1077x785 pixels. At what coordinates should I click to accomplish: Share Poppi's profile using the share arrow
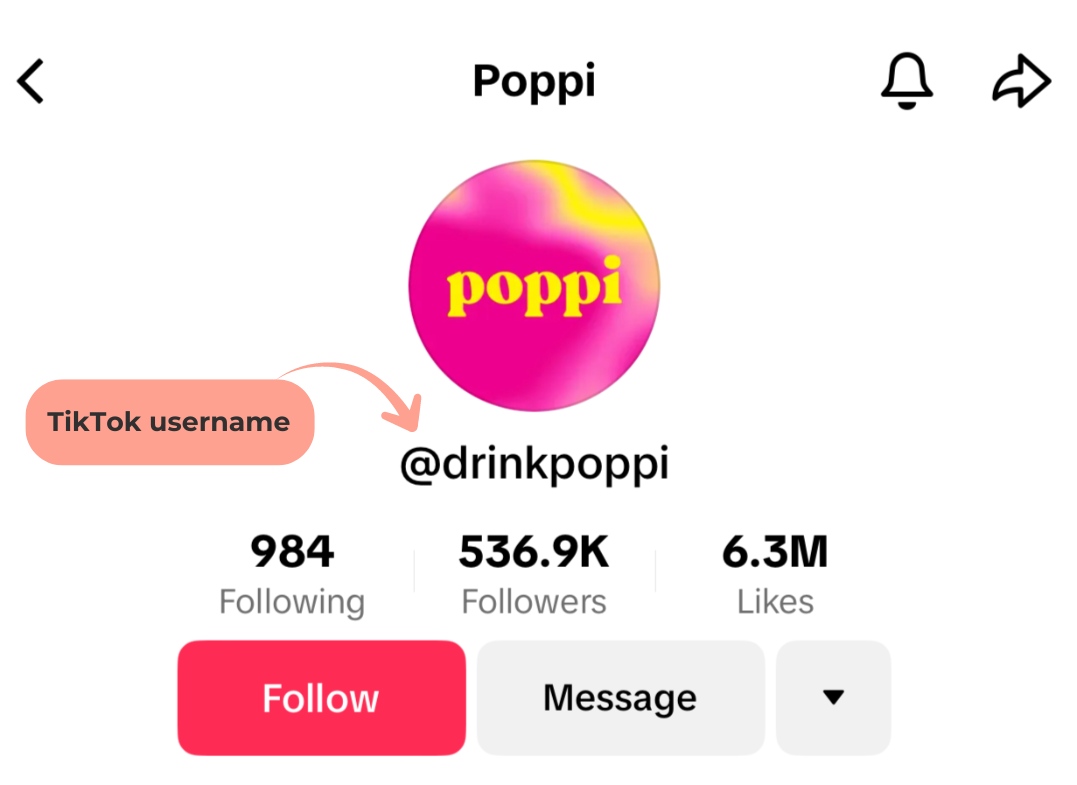click(x=1020, y=80)
